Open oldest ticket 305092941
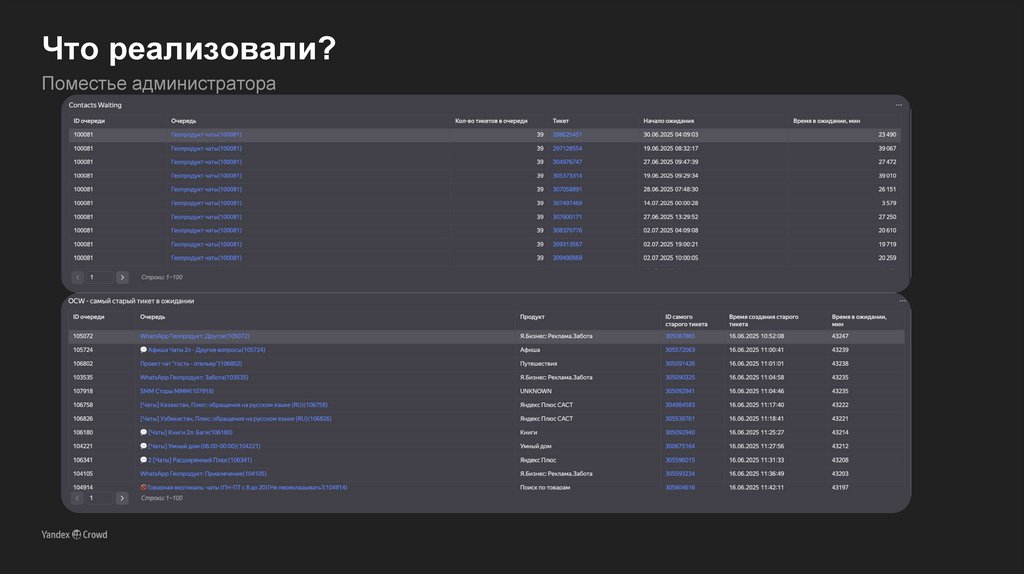 [x=680, y=391]
